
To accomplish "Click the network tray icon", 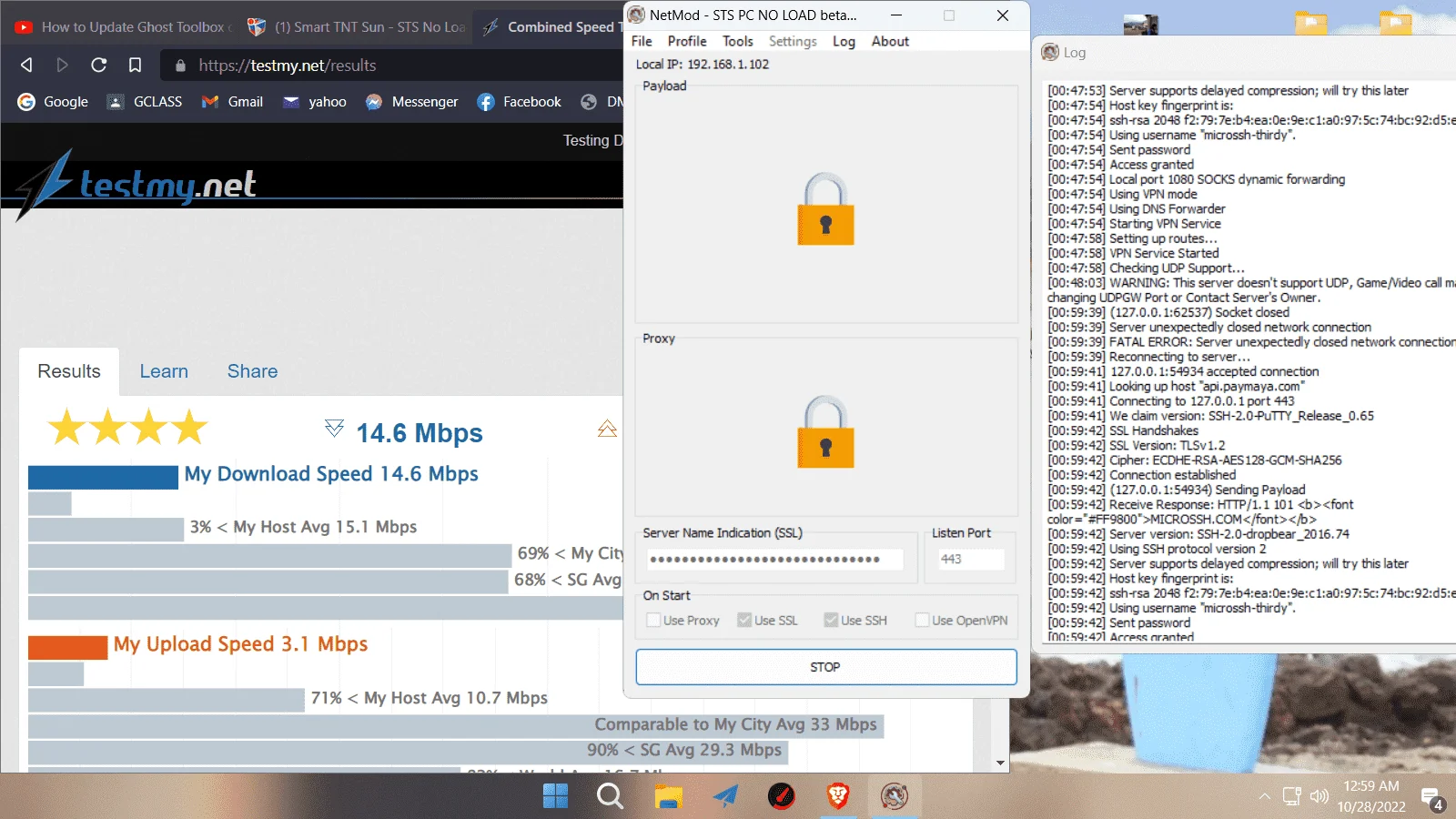I will point(1291,796).
